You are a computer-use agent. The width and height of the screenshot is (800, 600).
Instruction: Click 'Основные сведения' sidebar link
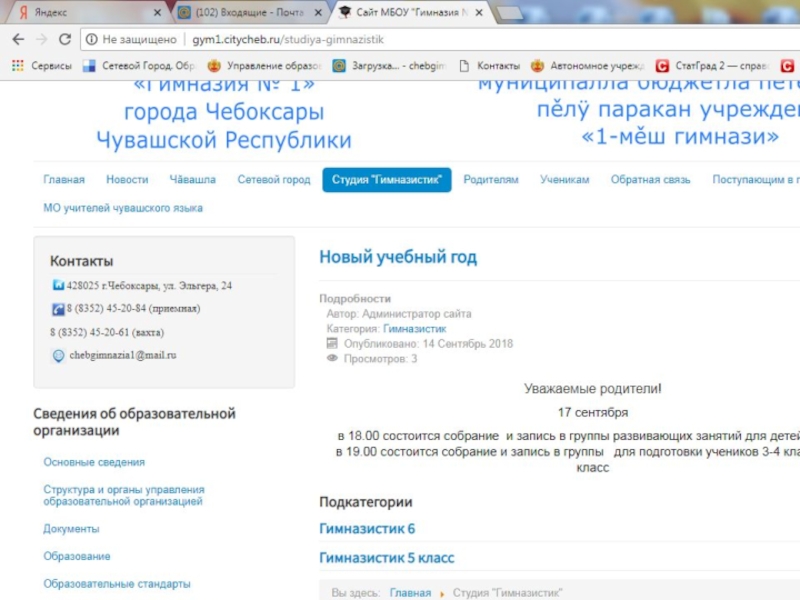(x=94, y=462)
